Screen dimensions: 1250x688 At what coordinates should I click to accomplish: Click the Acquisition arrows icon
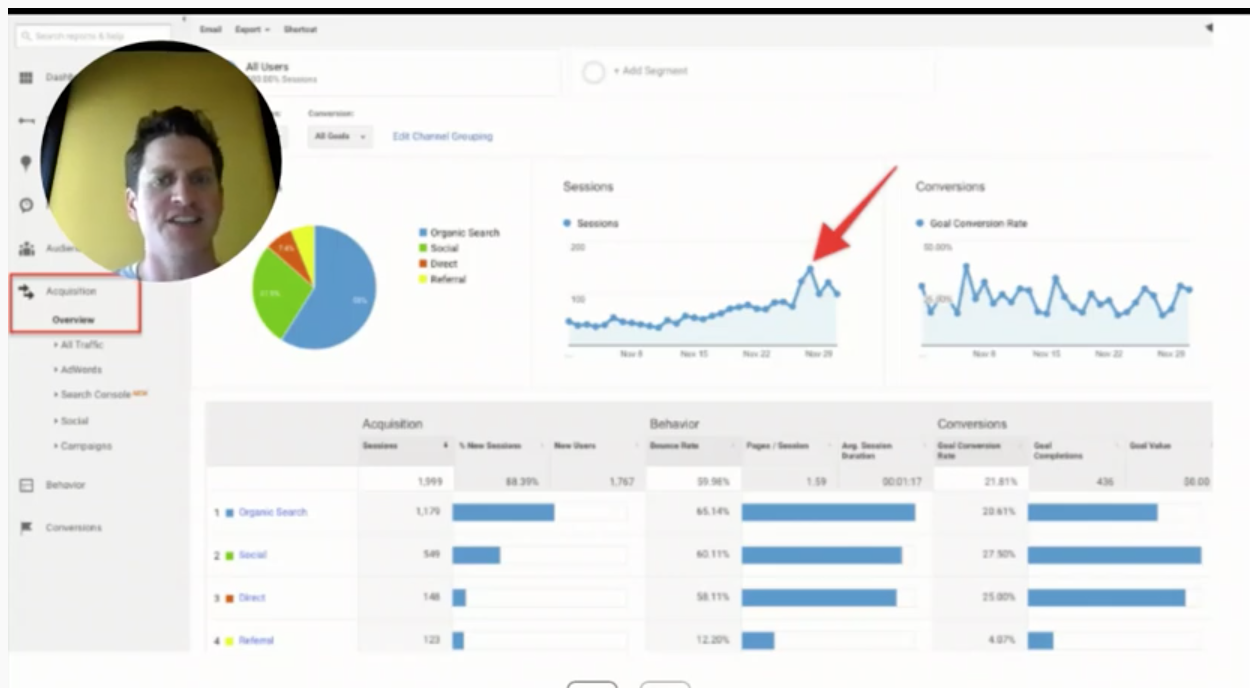[27, 291]
